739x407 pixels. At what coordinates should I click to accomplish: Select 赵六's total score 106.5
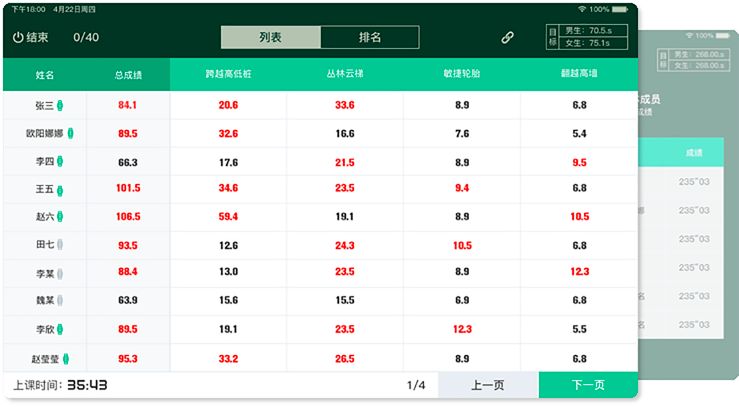click(x=128, y=217)
